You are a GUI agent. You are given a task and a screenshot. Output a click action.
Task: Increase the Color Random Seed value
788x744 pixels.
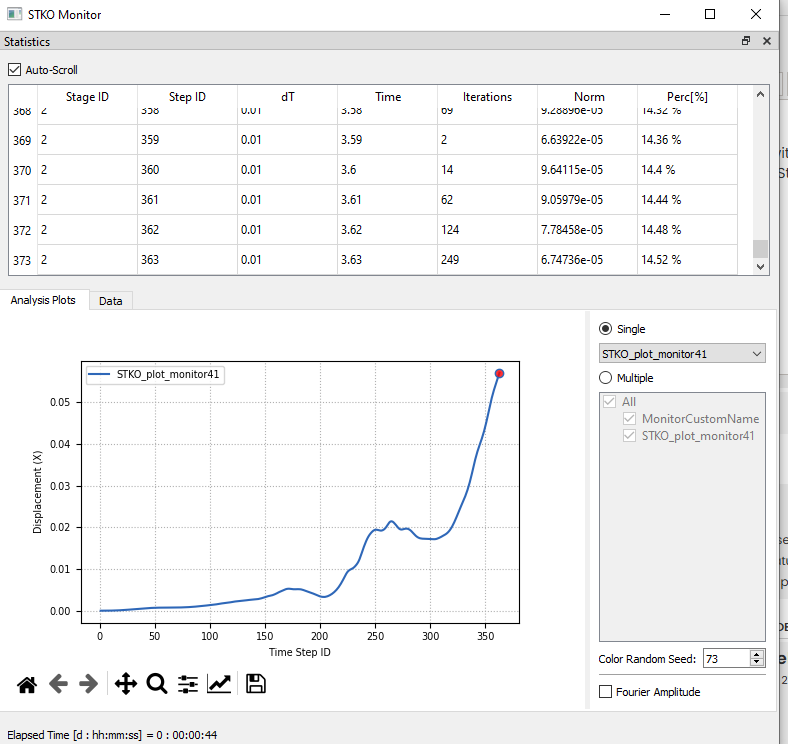[x=757, y=654]
